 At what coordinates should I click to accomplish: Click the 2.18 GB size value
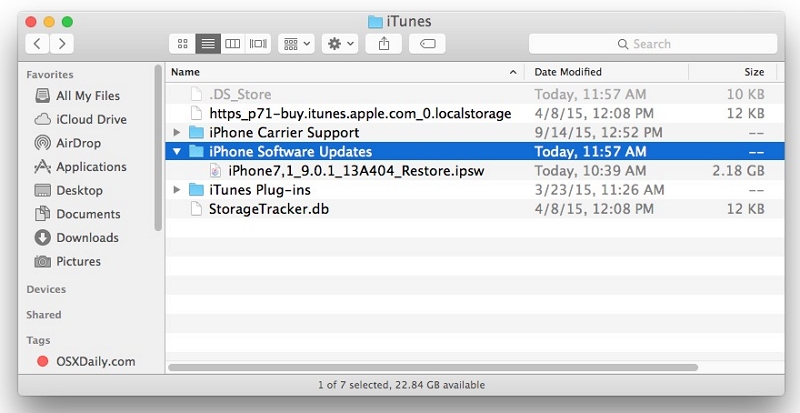click(x=738, y=171)
